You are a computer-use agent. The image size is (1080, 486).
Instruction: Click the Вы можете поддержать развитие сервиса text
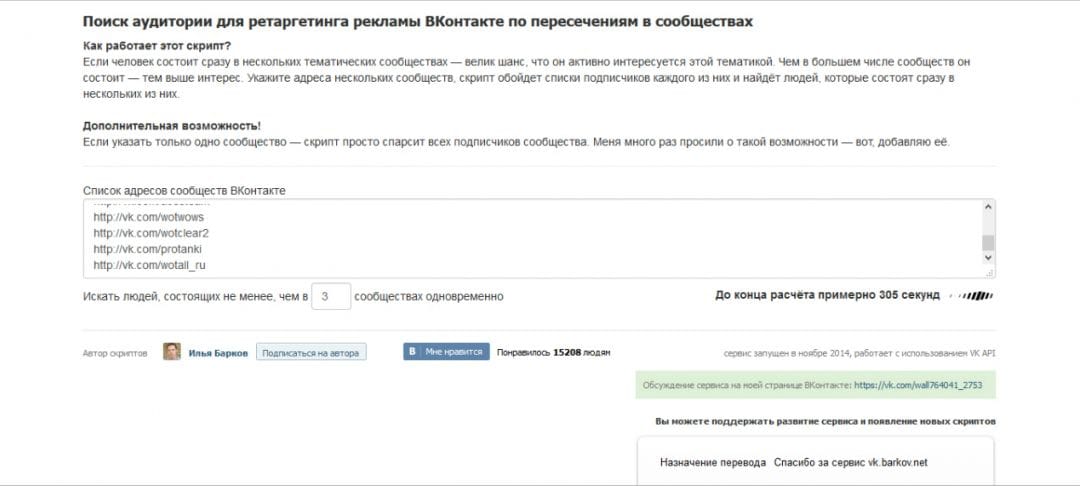point(825,421)
